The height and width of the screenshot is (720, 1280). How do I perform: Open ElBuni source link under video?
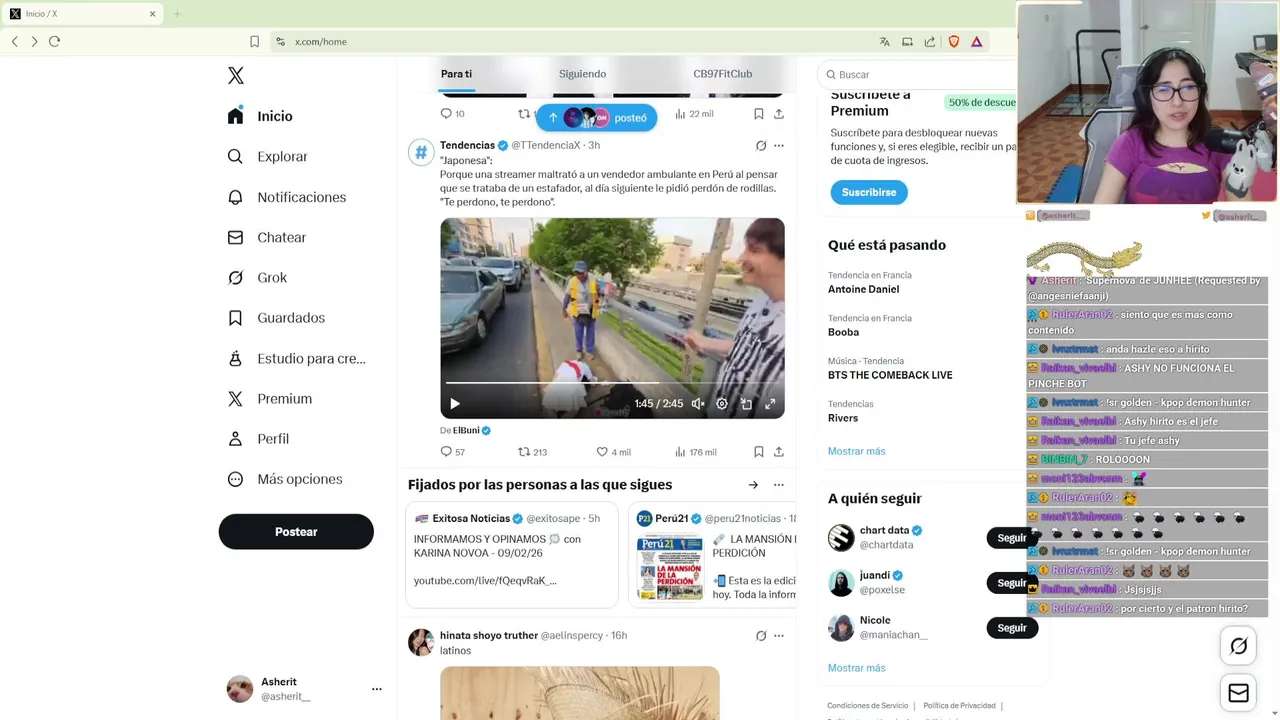tap(471, 430)
